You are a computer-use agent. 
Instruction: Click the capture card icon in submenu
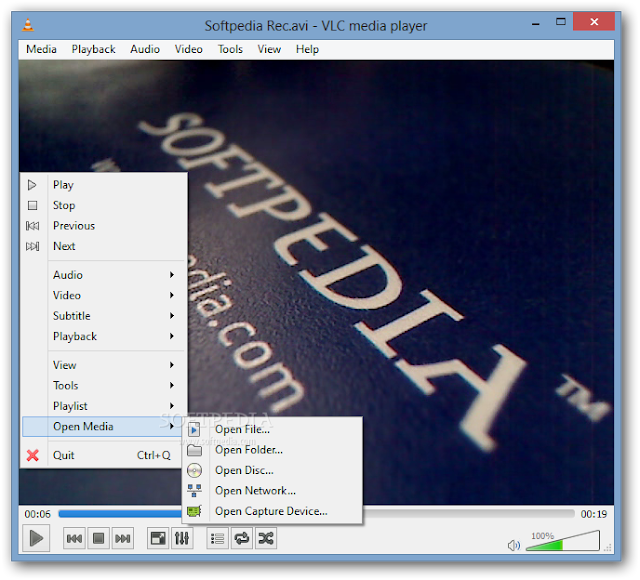click(x=194, y=511)
